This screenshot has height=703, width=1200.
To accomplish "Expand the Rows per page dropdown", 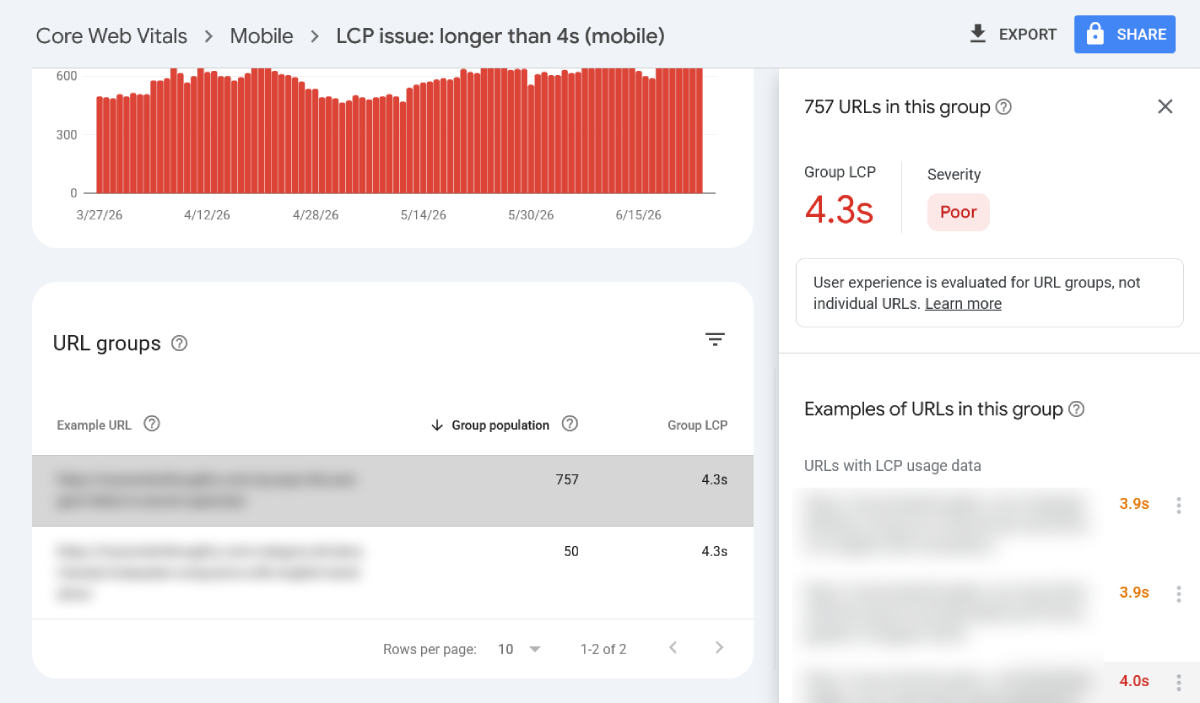I will pyautogui.click(x=520, y=649).
